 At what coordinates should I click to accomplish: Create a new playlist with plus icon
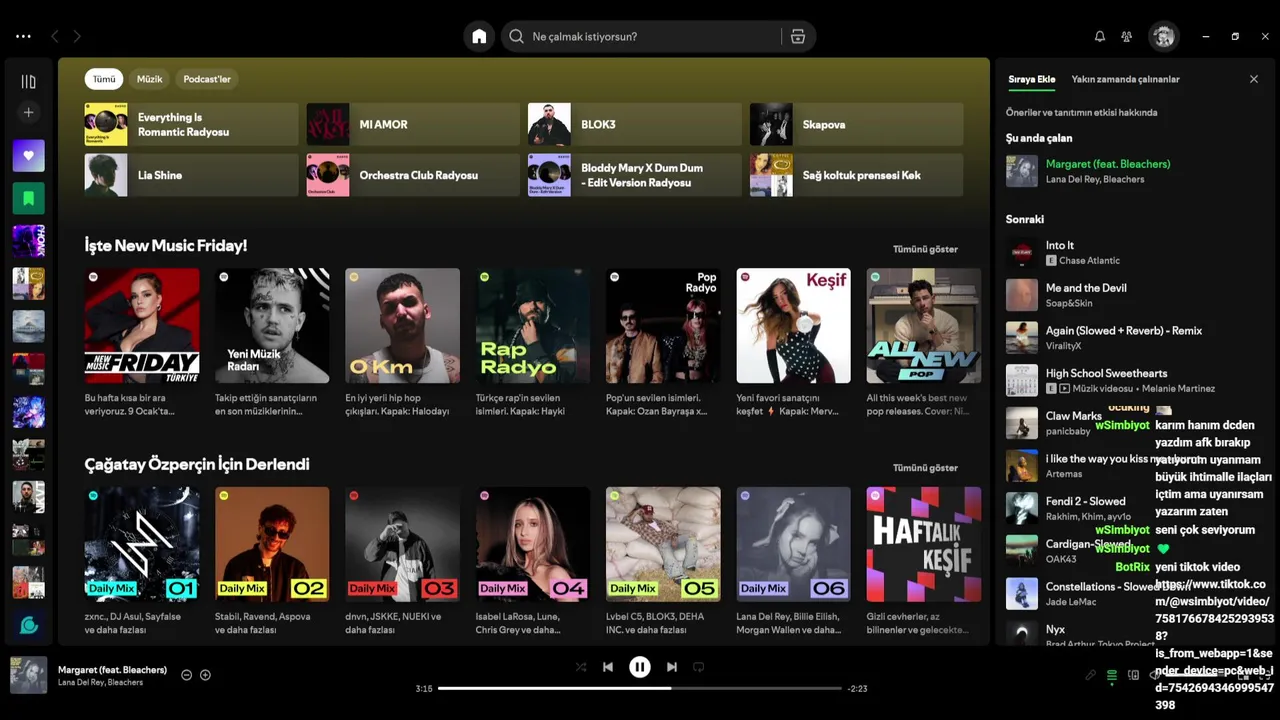[28, 113]
